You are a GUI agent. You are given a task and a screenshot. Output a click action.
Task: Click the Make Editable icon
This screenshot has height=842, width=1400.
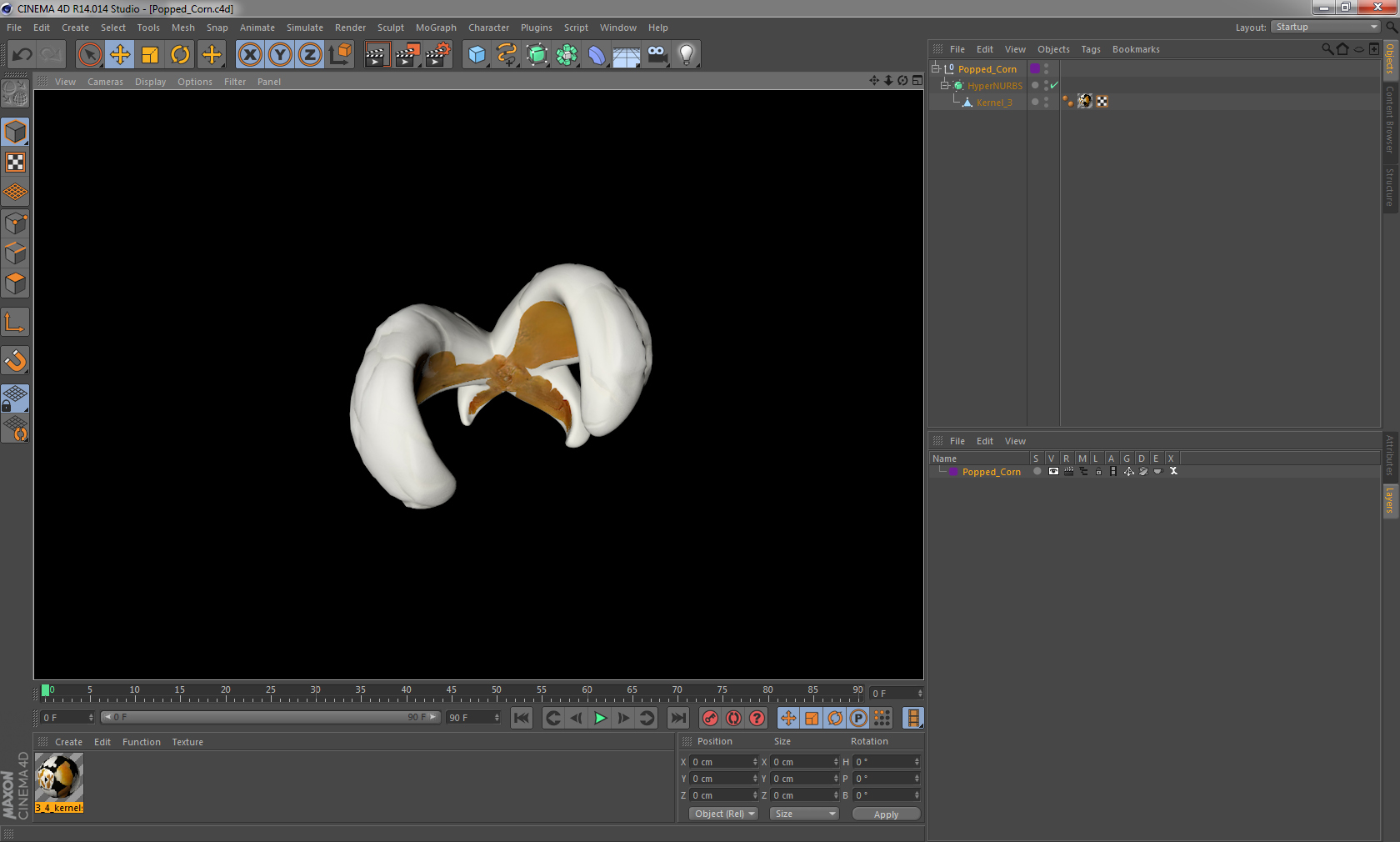tap(15, 93)
